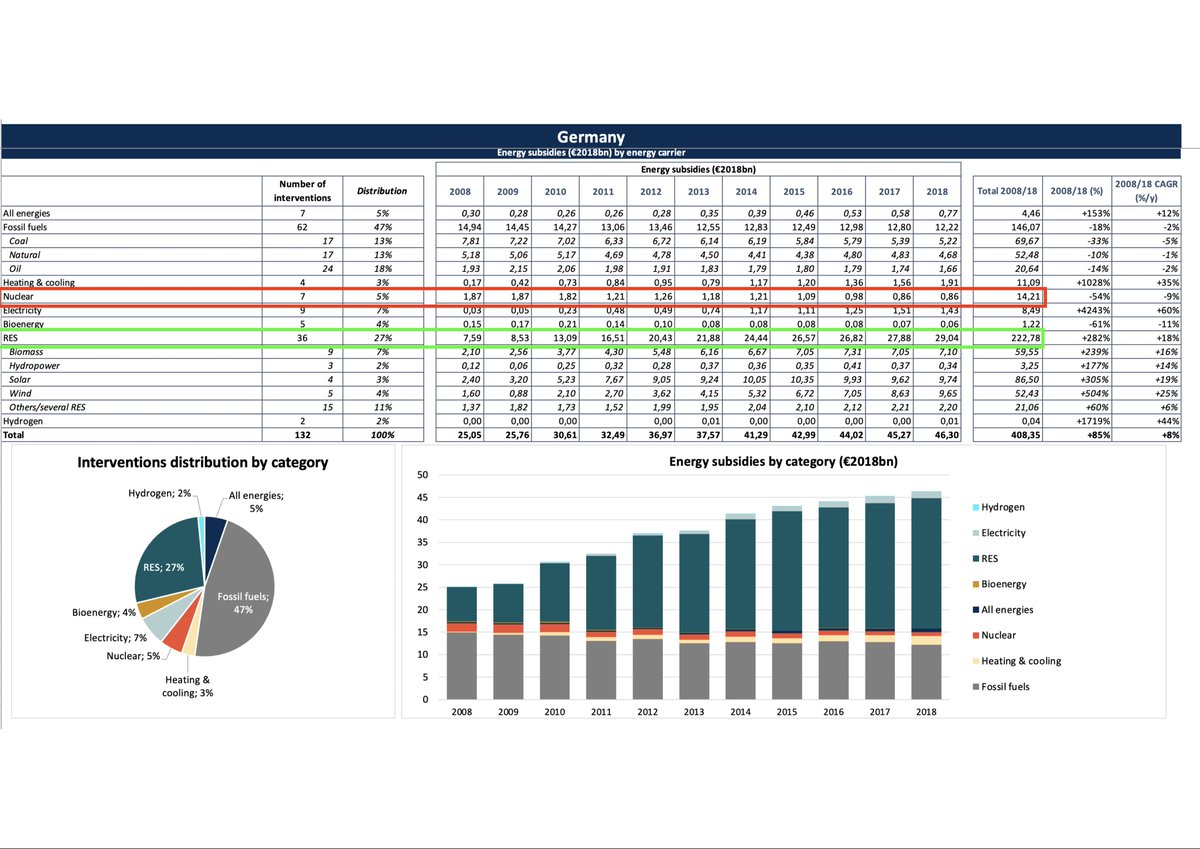
Task: Click the 'Hydrogen; 2%' pie label
Action: point(161,493)
